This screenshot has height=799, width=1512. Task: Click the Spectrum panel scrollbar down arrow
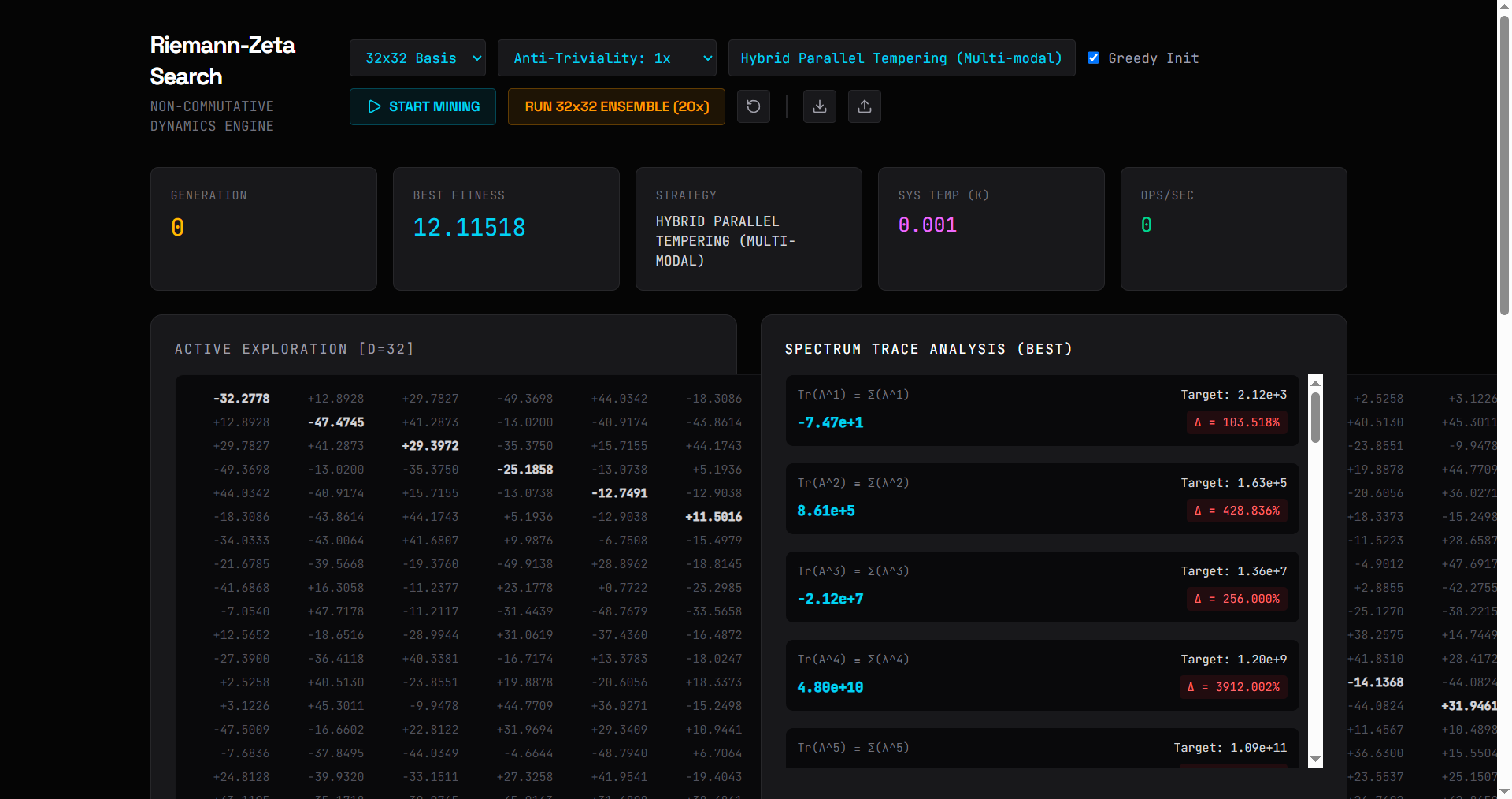(x=1315, y=760)
